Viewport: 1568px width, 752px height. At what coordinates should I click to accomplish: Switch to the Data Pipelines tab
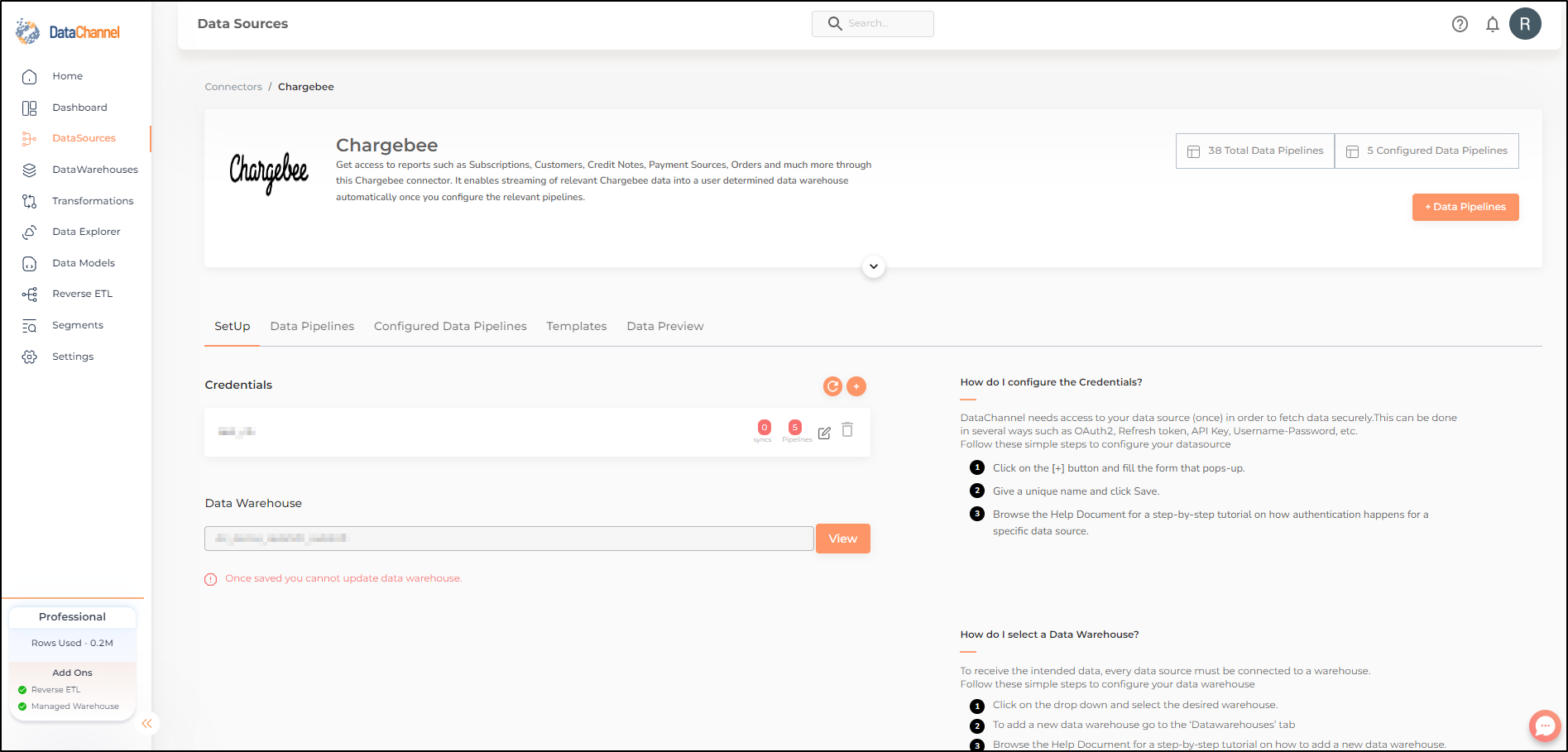312,327
